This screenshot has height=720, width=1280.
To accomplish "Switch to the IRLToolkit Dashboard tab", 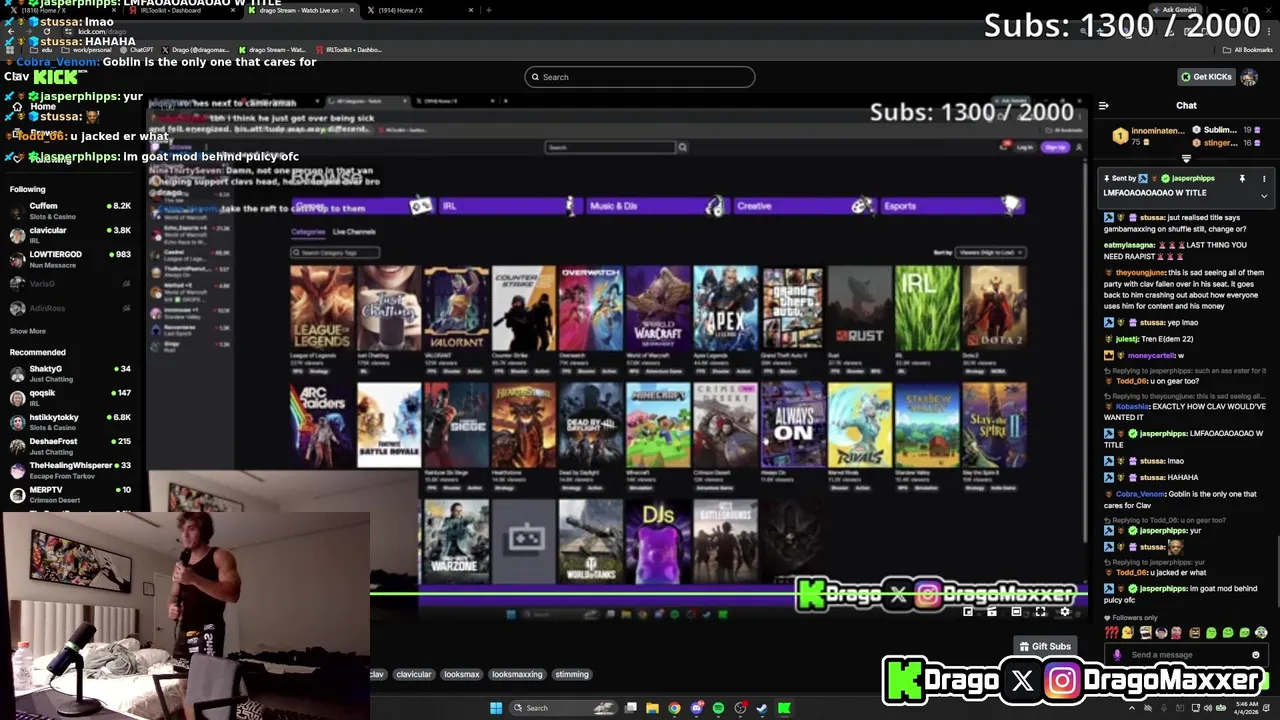I will click(180, 10).
